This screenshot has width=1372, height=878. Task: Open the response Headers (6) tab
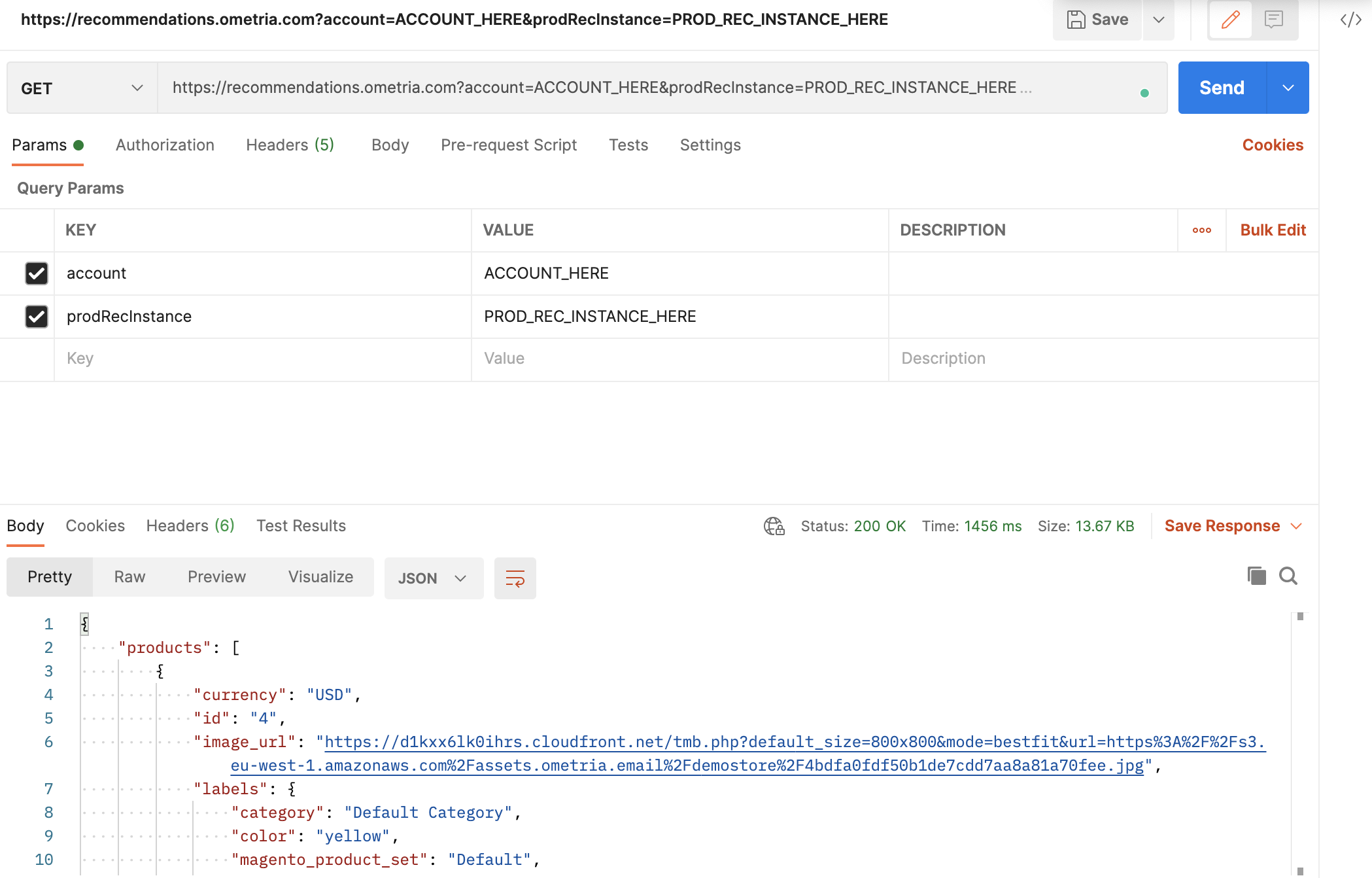coord(190,526)
